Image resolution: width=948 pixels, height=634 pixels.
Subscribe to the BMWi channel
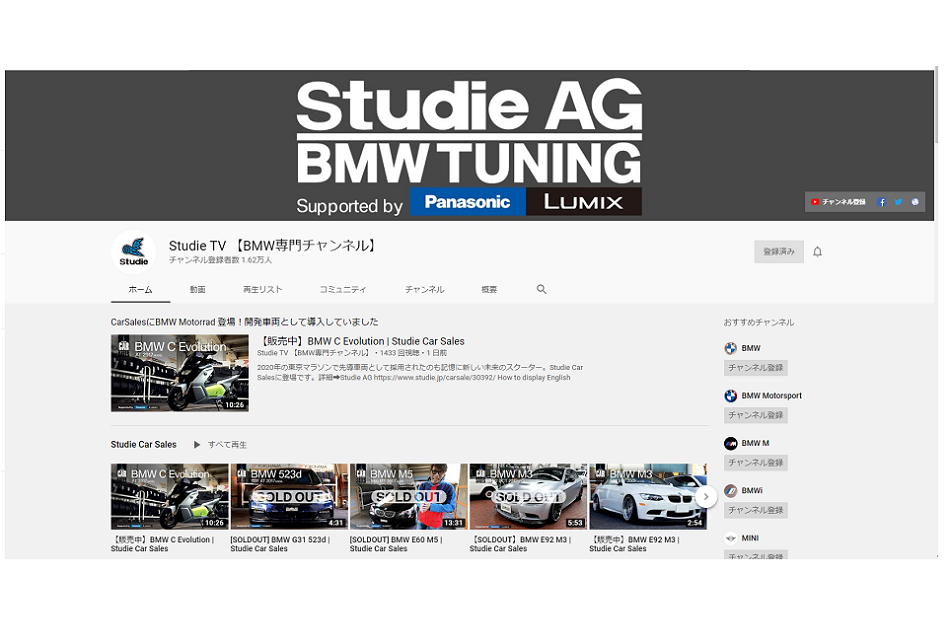(756, 510)
